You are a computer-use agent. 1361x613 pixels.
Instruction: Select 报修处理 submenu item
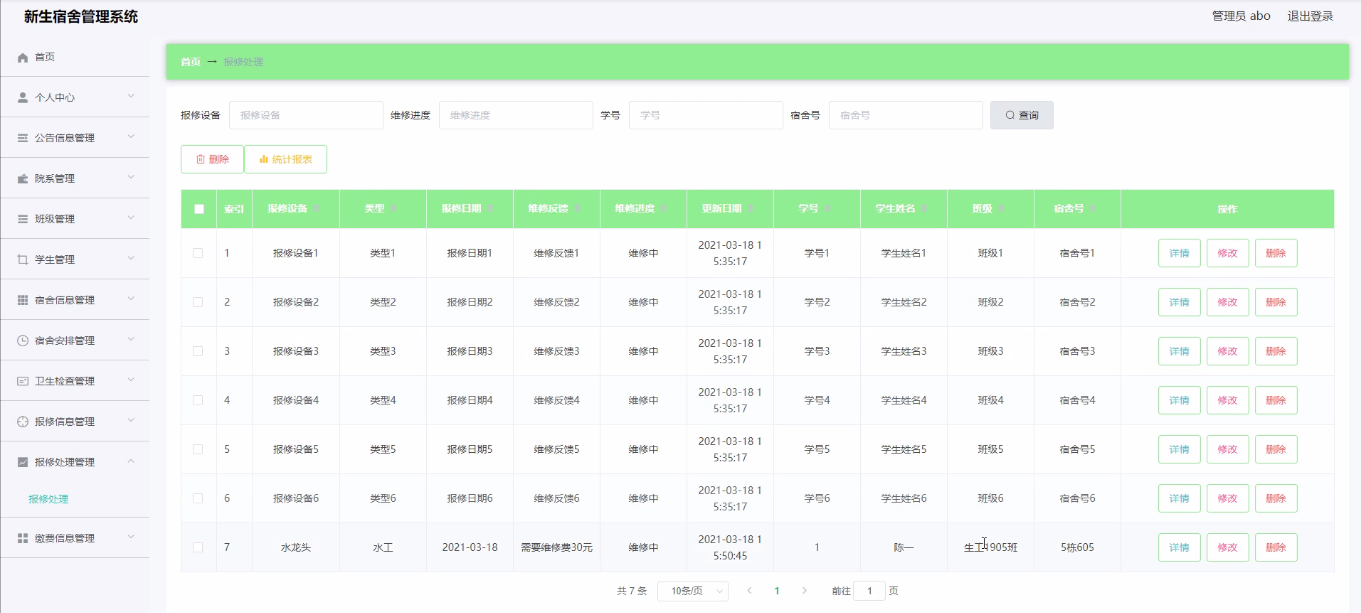tap(48, 499)
